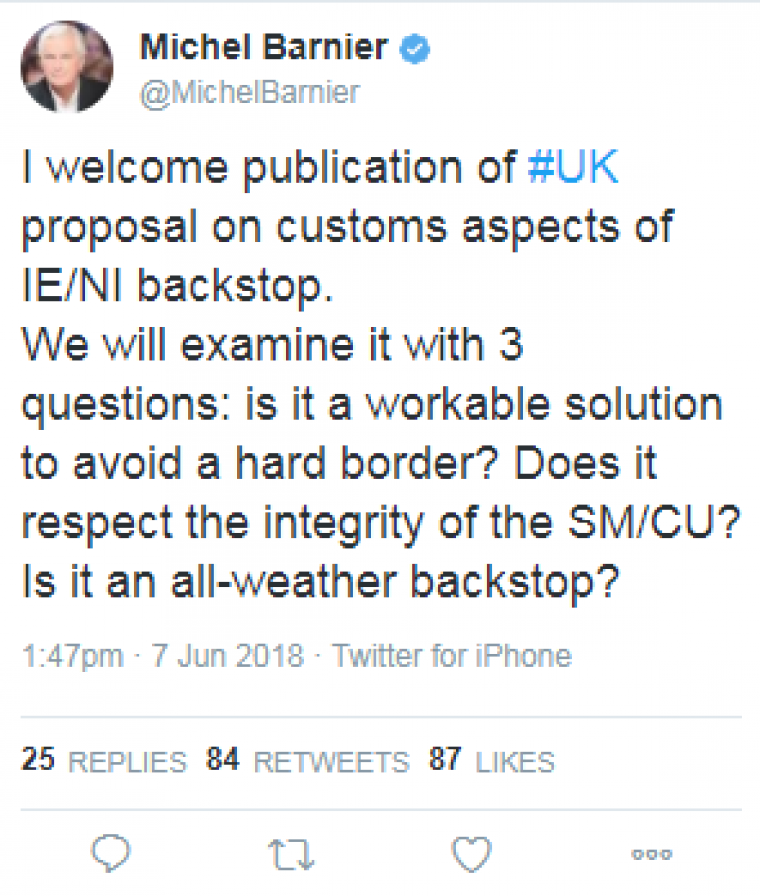Open the #UK hashtag

tap(573, 168)
